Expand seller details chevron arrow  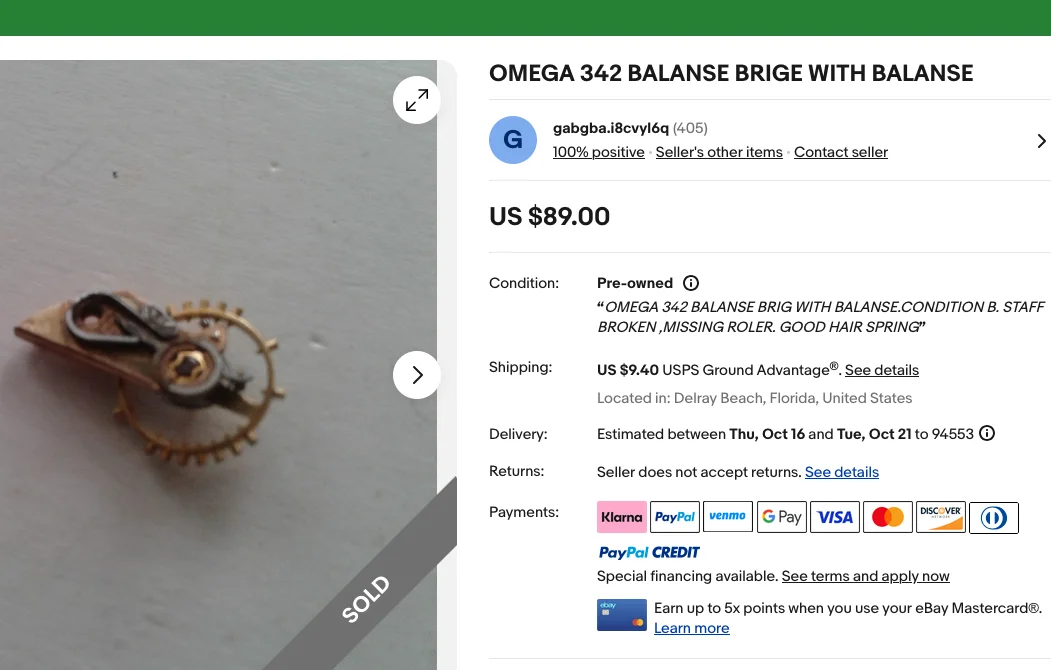click(x=1041, y=141)
